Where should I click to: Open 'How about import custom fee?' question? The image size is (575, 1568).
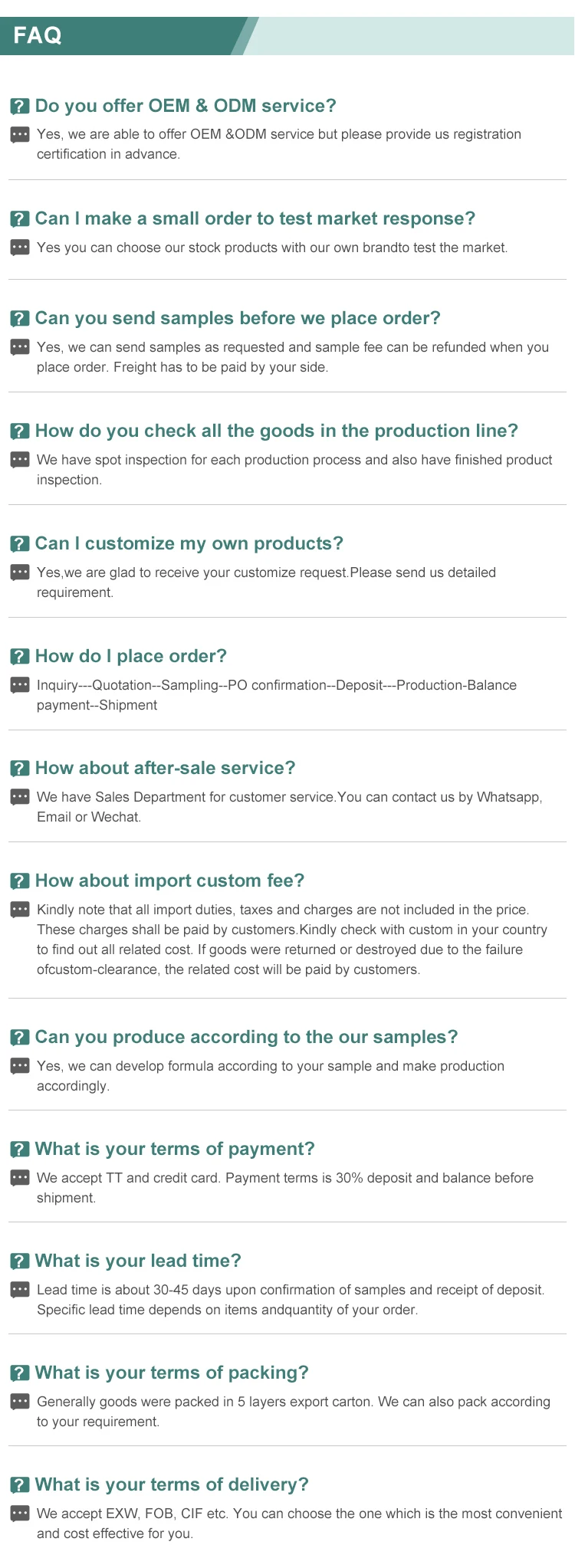[x=169, y=881]
